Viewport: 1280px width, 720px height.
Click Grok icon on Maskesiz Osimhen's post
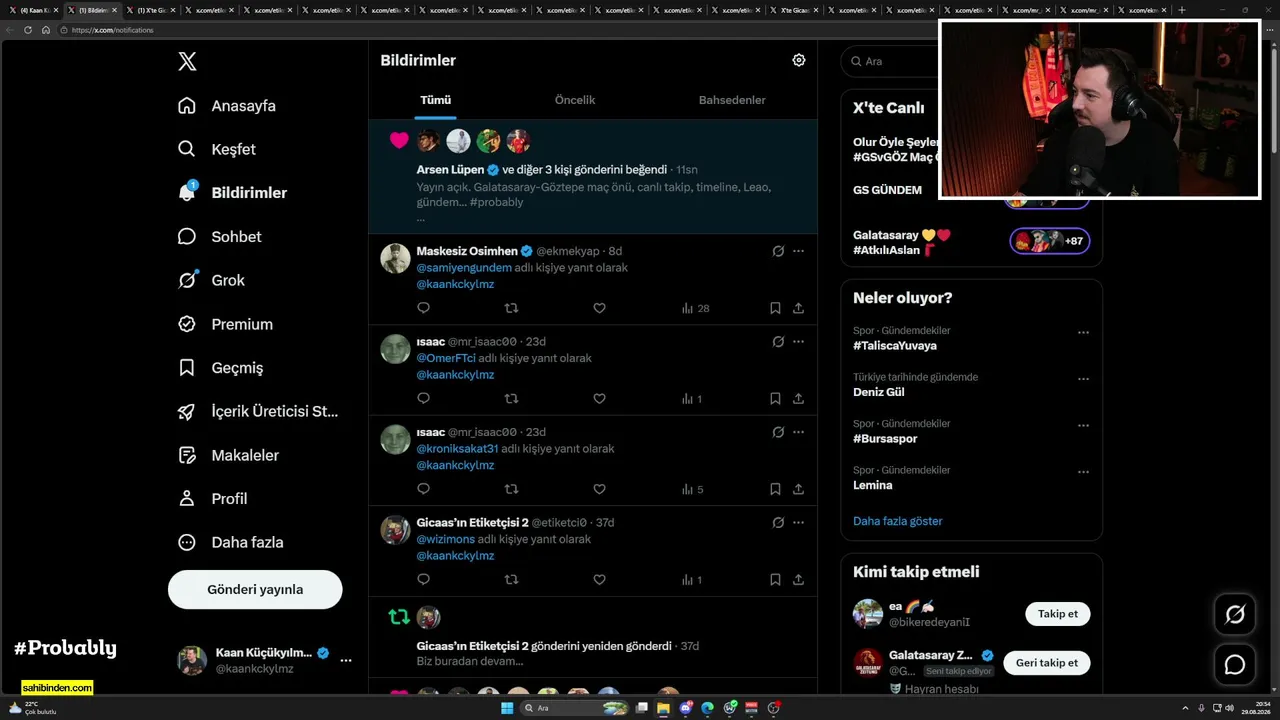[778, 251]
